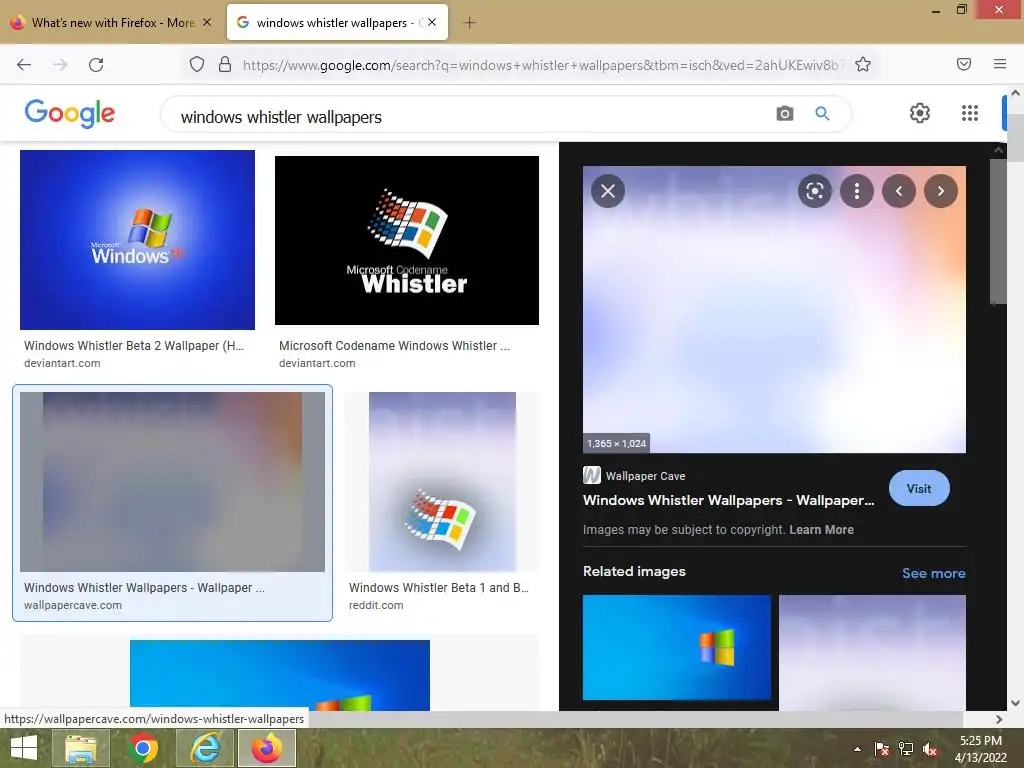1024x768 pixels.
Task: Switch to 'What's new with Firefox' tab
Action: click(112, 22)
